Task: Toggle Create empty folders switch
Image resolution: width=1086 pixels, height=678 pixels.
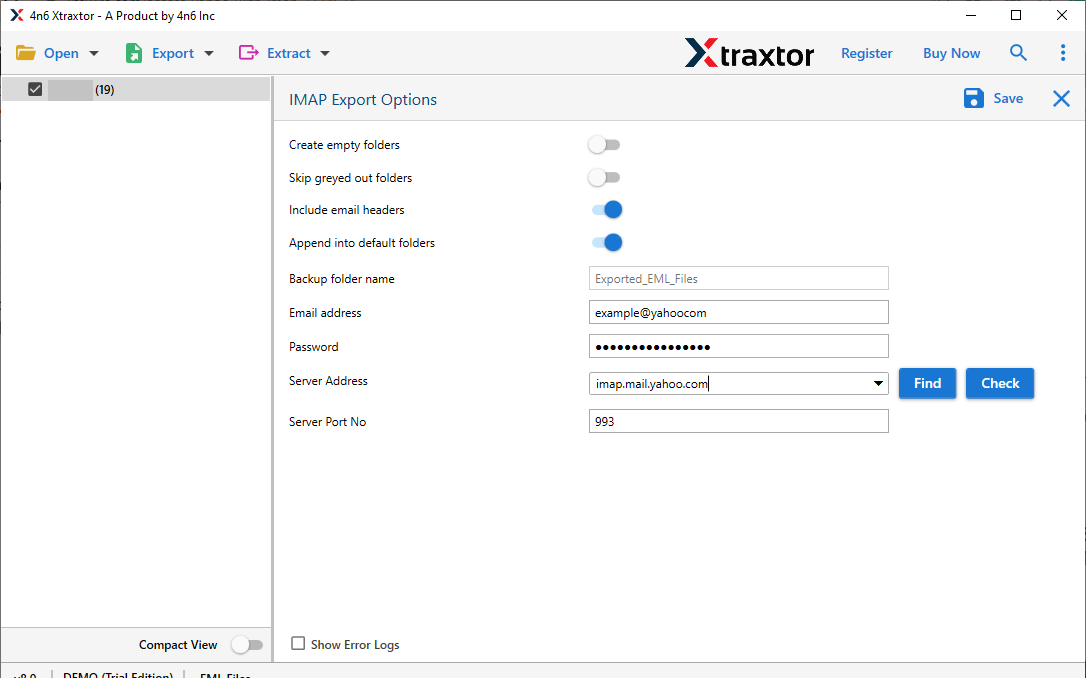Action: 604,145
